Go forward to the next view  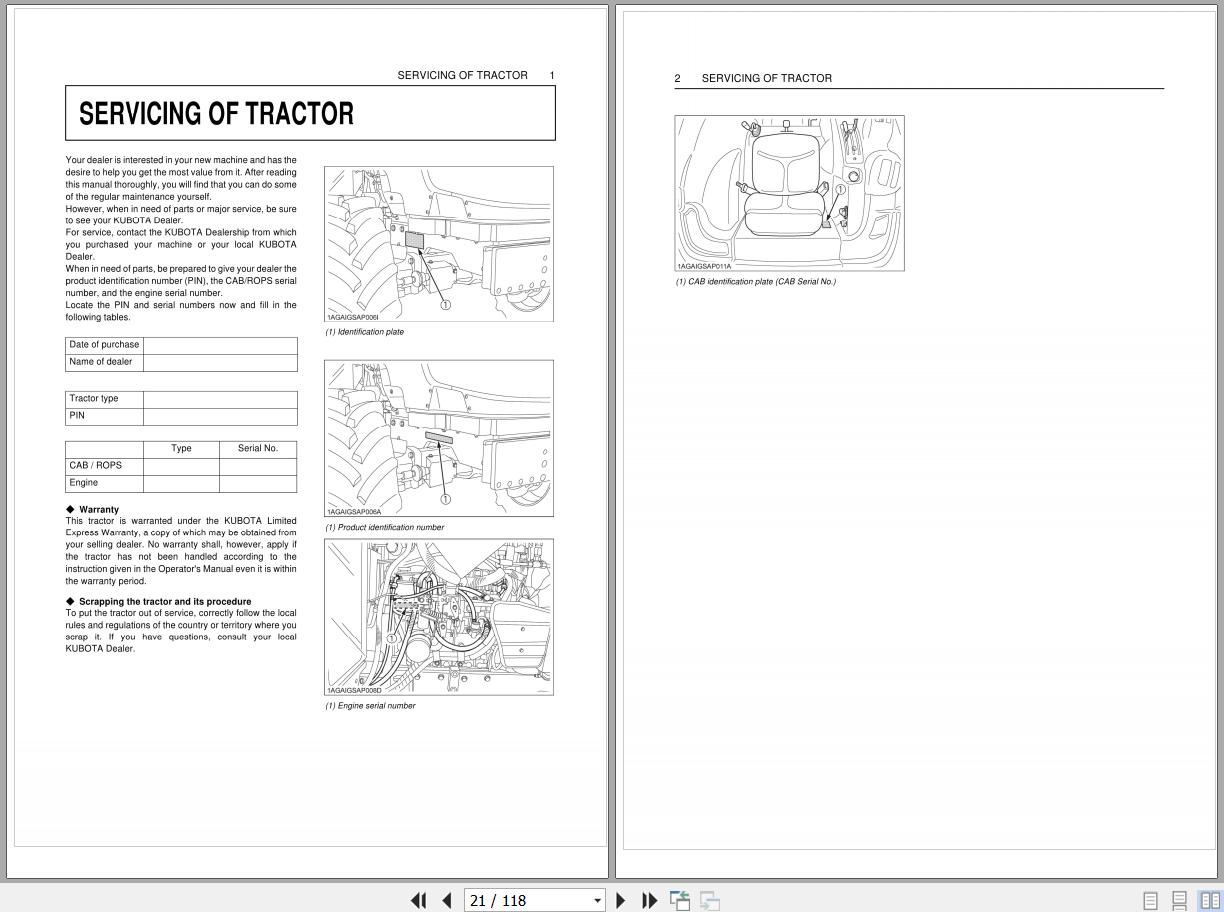(x=709, y=900)
